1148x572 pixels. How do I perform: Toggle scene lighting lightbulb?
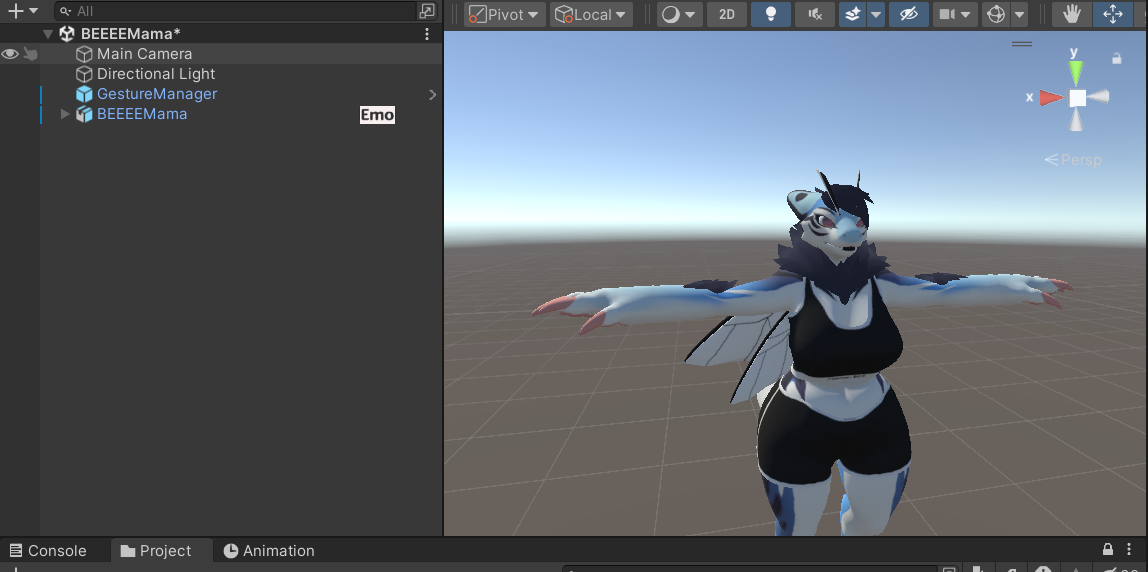pos(770,15)
